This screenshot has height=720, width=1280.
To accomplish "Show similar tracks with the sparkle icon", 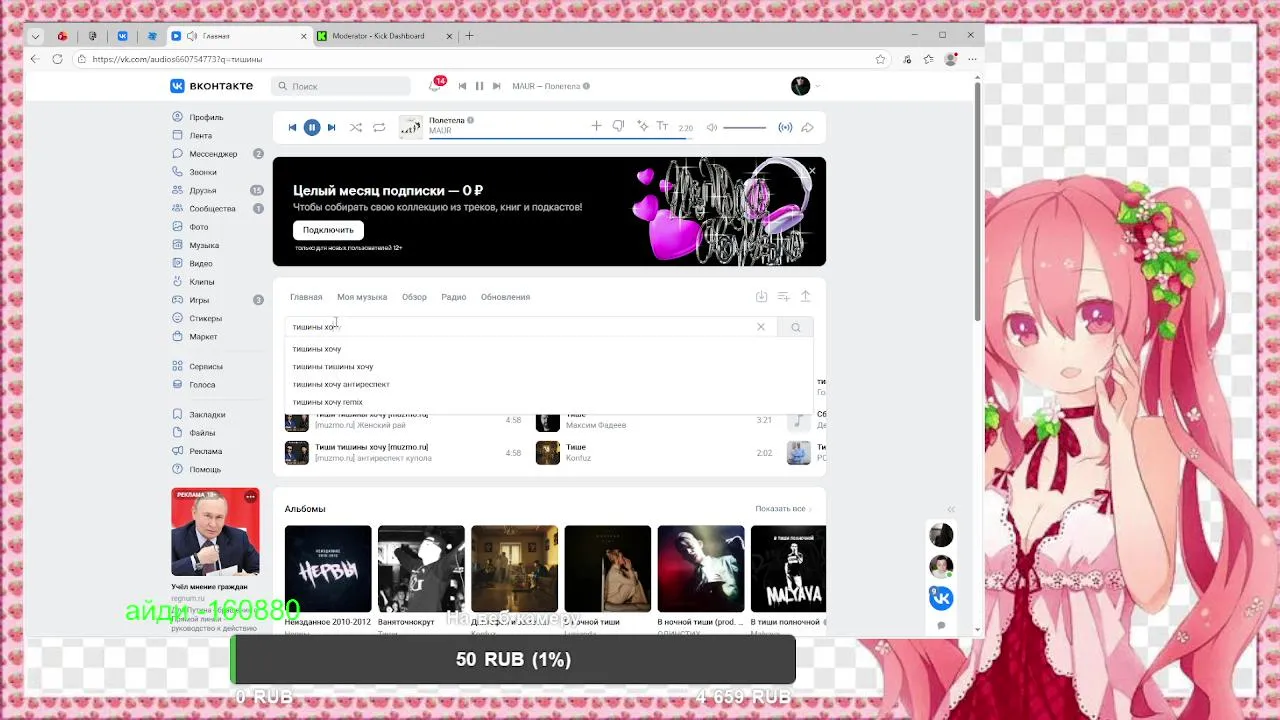I will [x=642, y=126].
